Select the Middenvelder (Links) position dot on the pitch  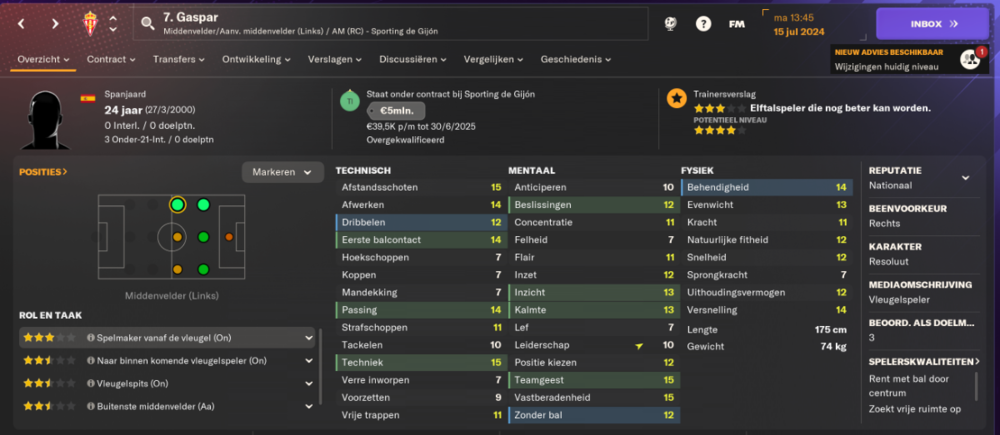177,205
